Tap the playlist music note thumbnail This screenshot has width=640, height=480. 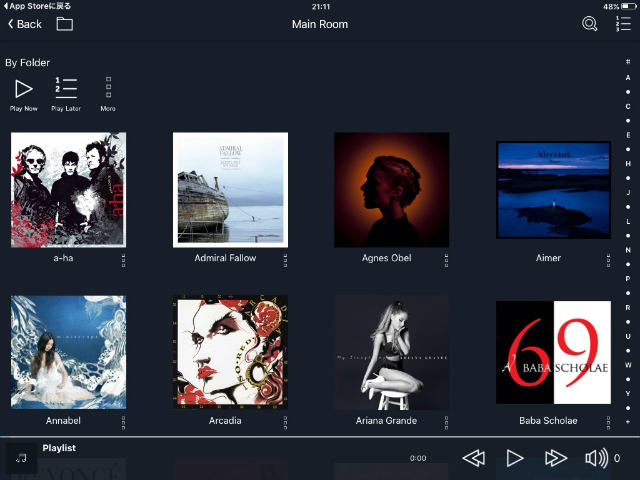coord(21,458)
